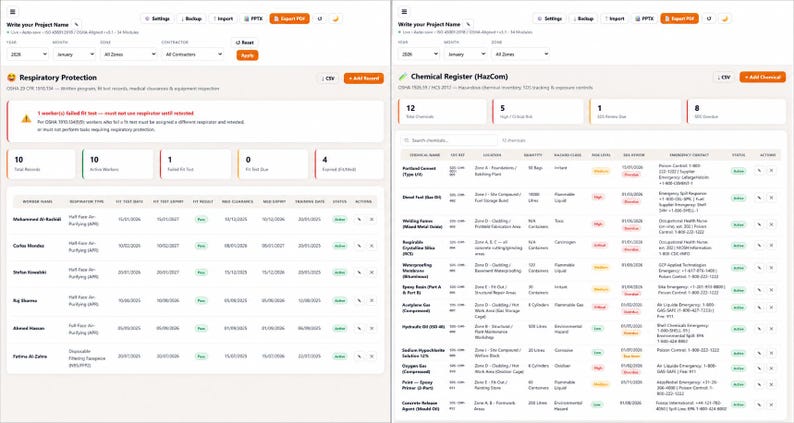Click Export PDF in left panel
The height and width of the screenshot is (423, 794).
[x=290, y=19]
